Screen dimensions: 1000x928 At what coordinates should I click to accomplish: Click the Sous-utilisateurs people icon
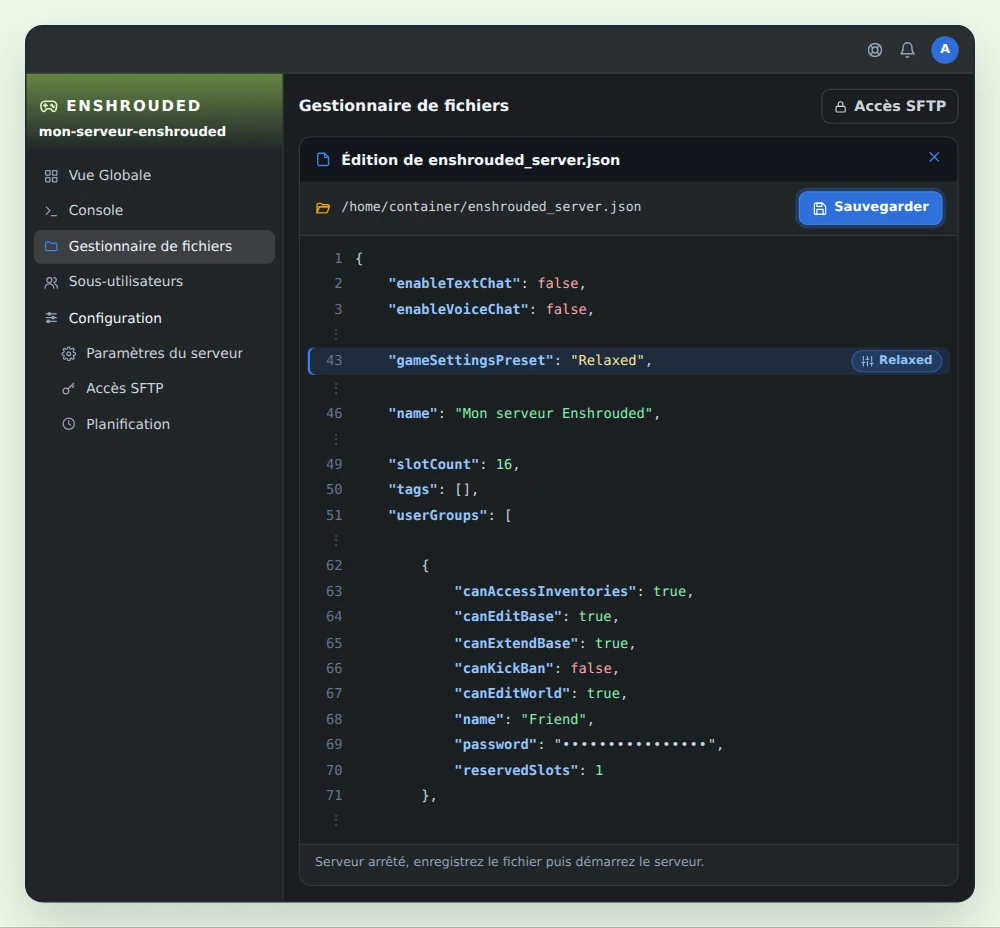click(x=51, y=282)
